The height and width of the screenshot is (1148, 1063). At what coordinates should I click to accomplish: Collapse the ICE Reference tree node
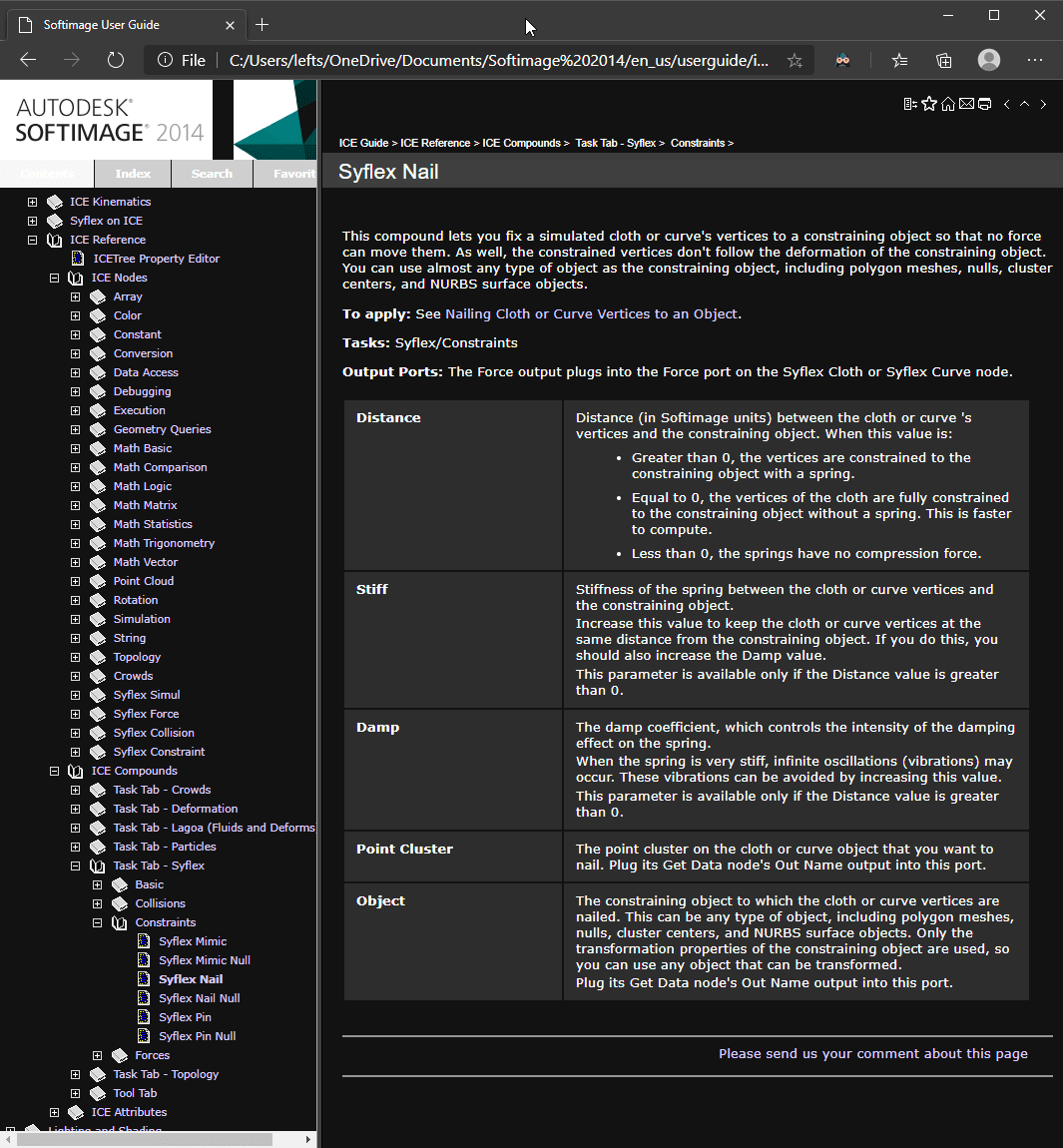click(x=32, y=240)
